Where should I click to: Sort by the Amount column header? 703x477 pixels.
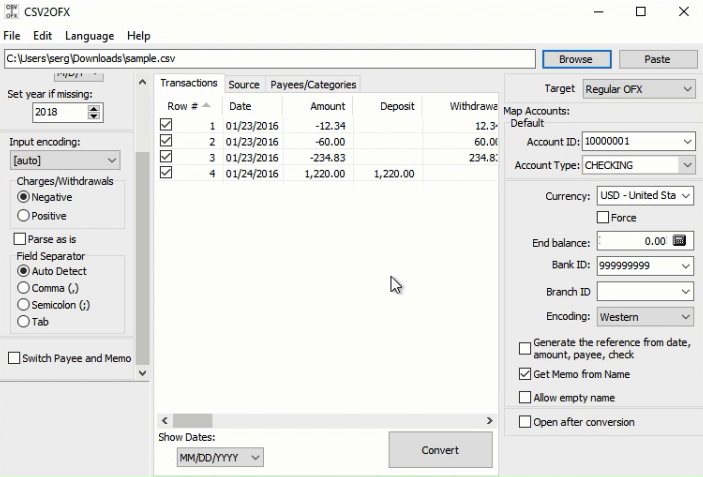pos(318,106)
